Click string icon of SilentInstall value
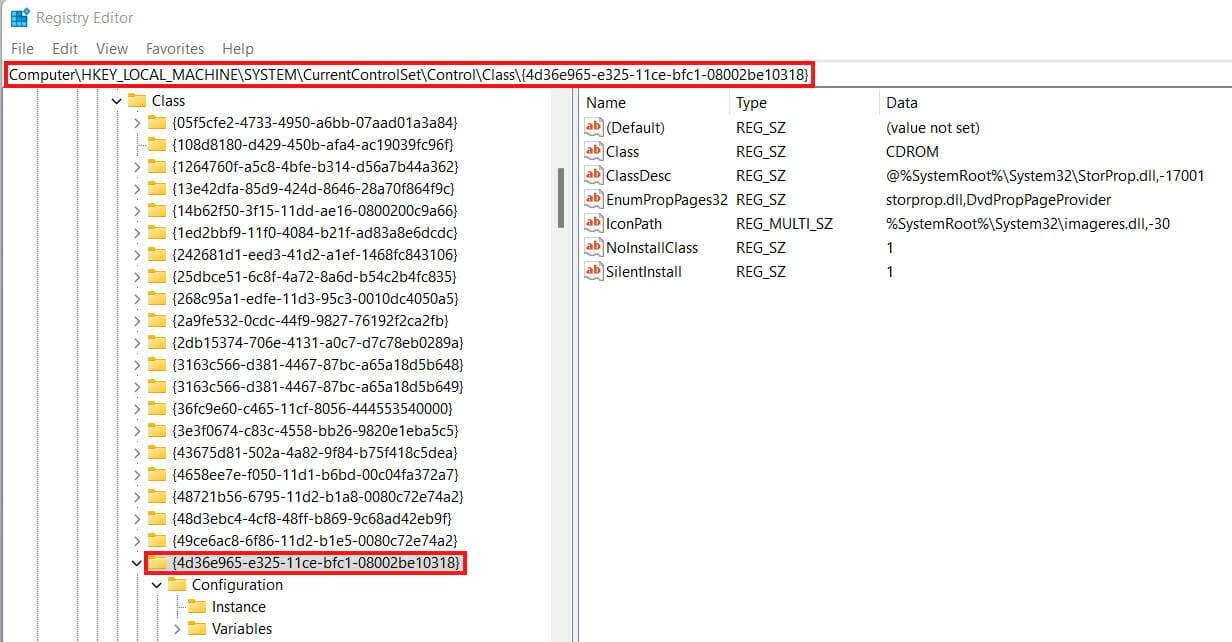 click(594, 272)
